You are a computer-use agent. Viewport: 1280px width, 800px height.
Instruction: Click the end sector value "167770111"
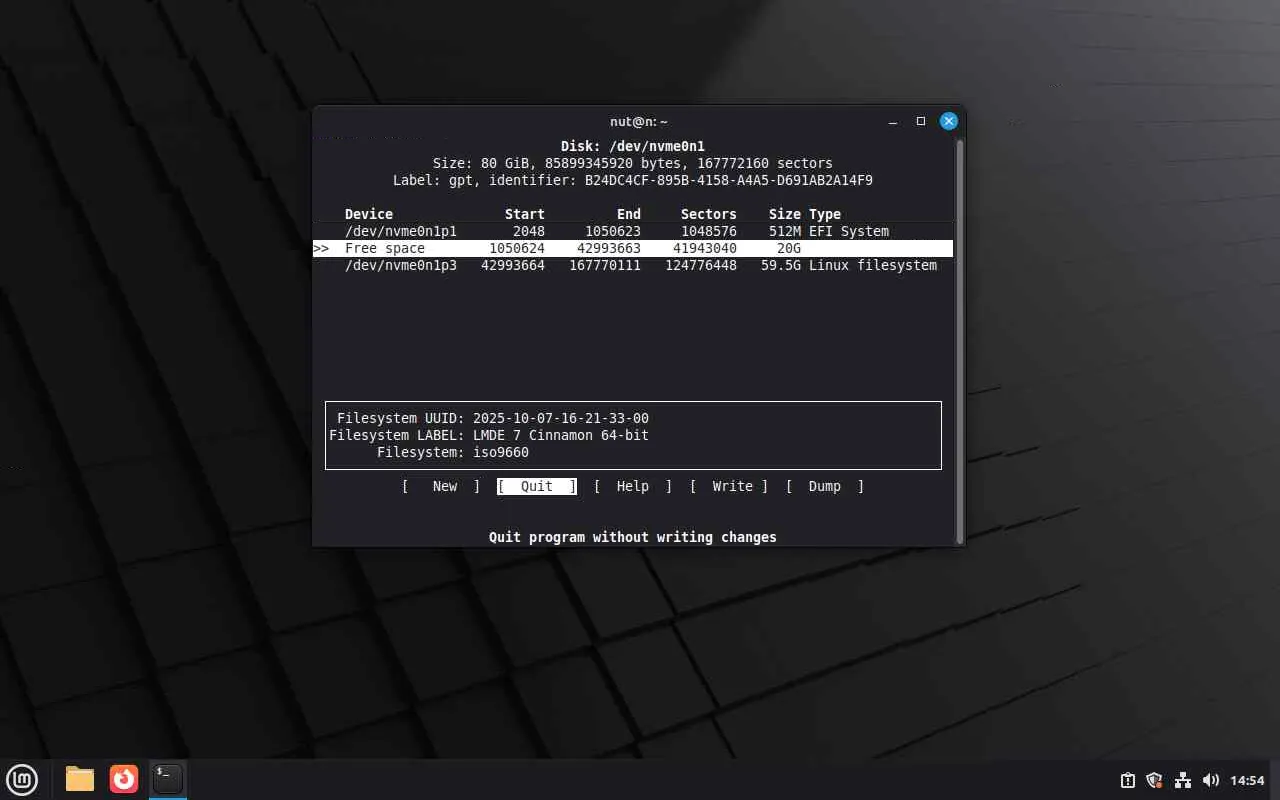tap(605, 265)
